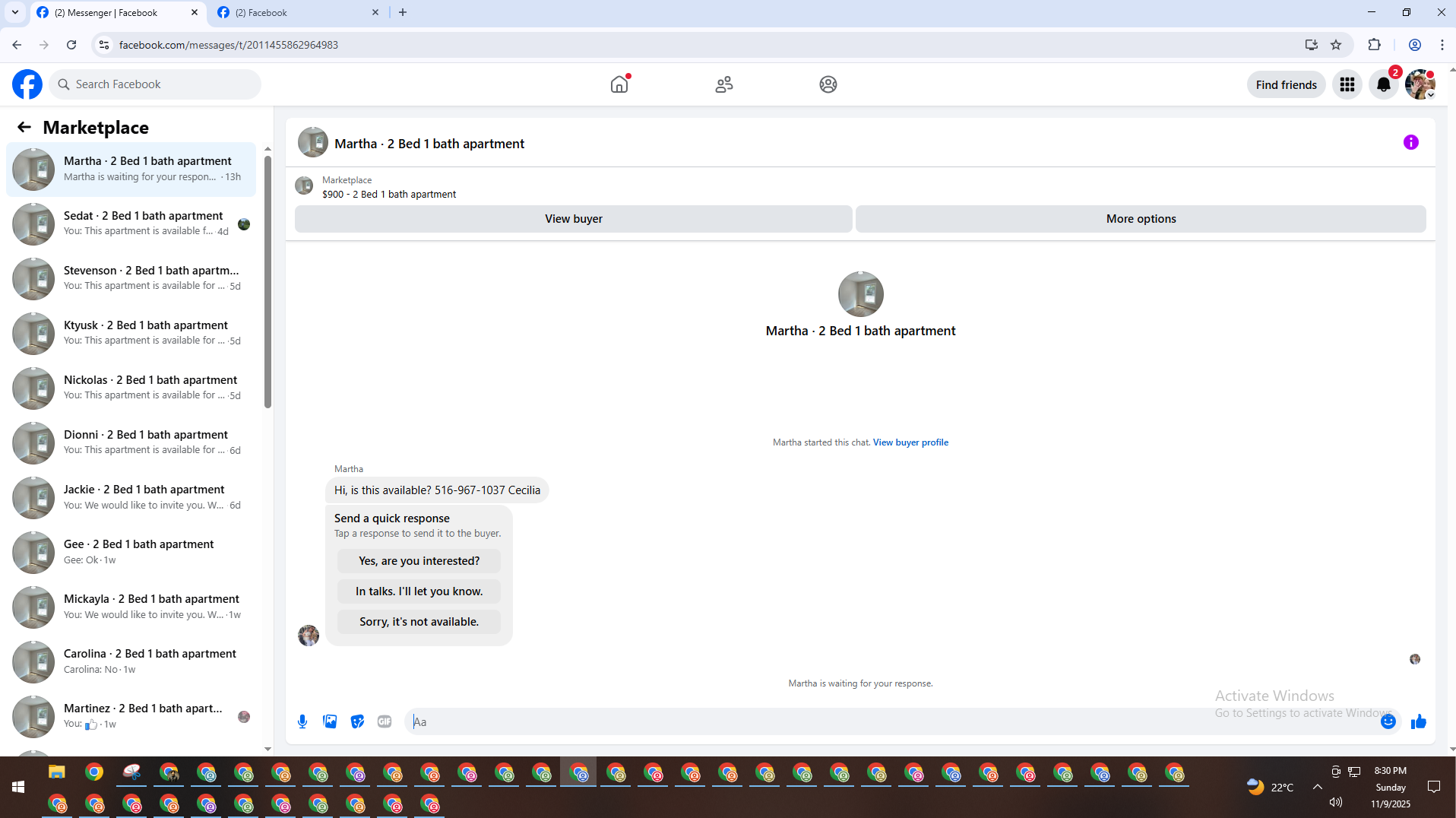Open Martha's conversation in the list
This screenshot has height=818, width=1456.
point(131,169)
